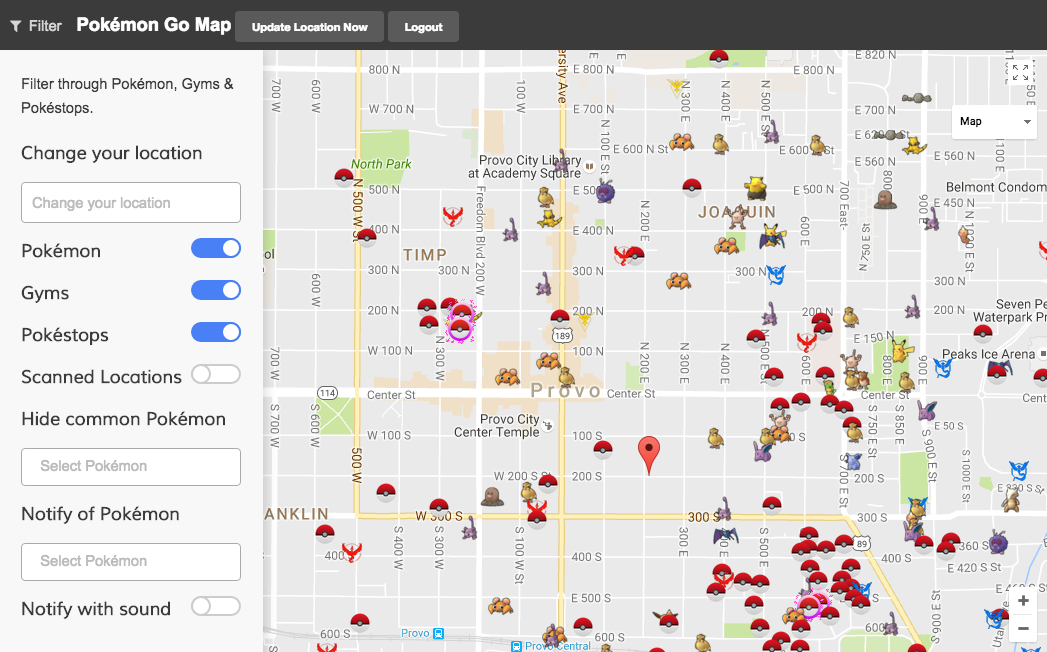Select the Venonat near 360 S

pyautogui.click(x=998, y=542)
